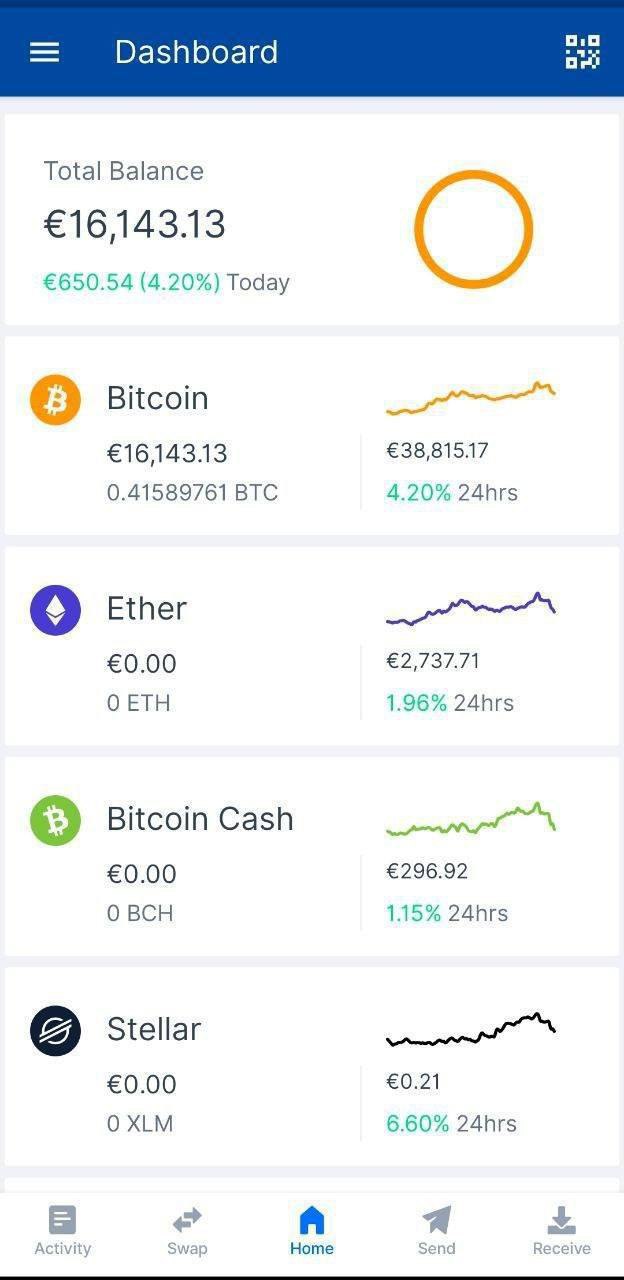This screenshot has width=624, height=1280.
Task: Open the Send tab
Action: pos(437,1231)
